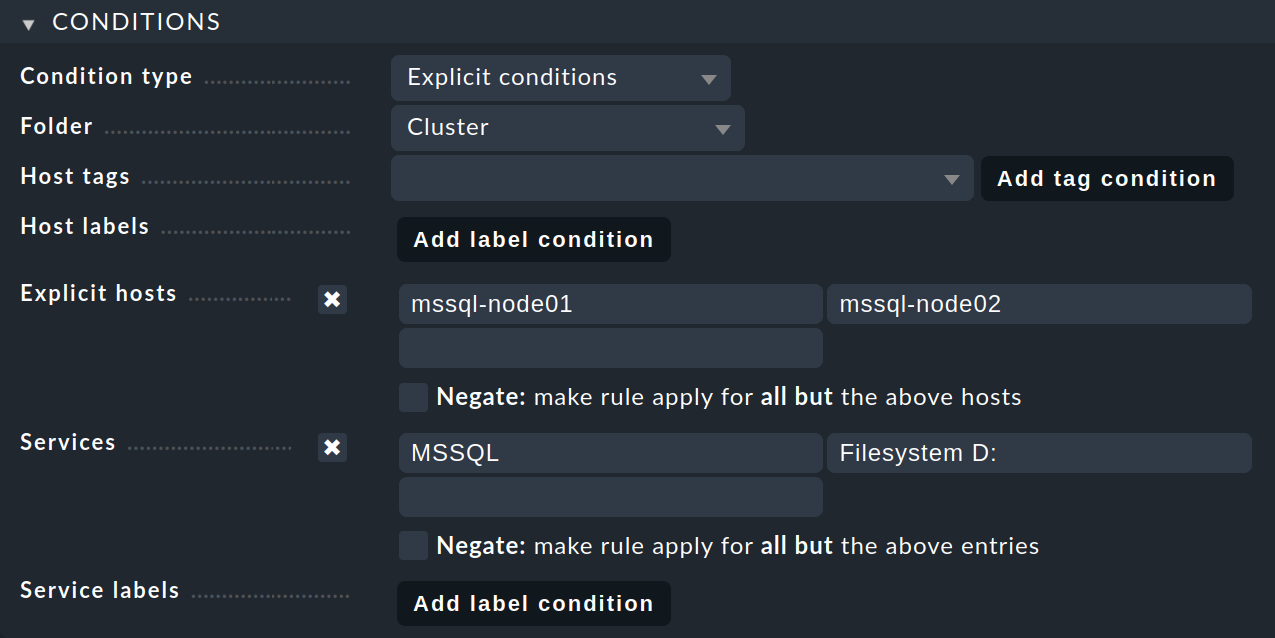
Task: Collapse the CONDITIONS section triangle
Action: (28, 24)
